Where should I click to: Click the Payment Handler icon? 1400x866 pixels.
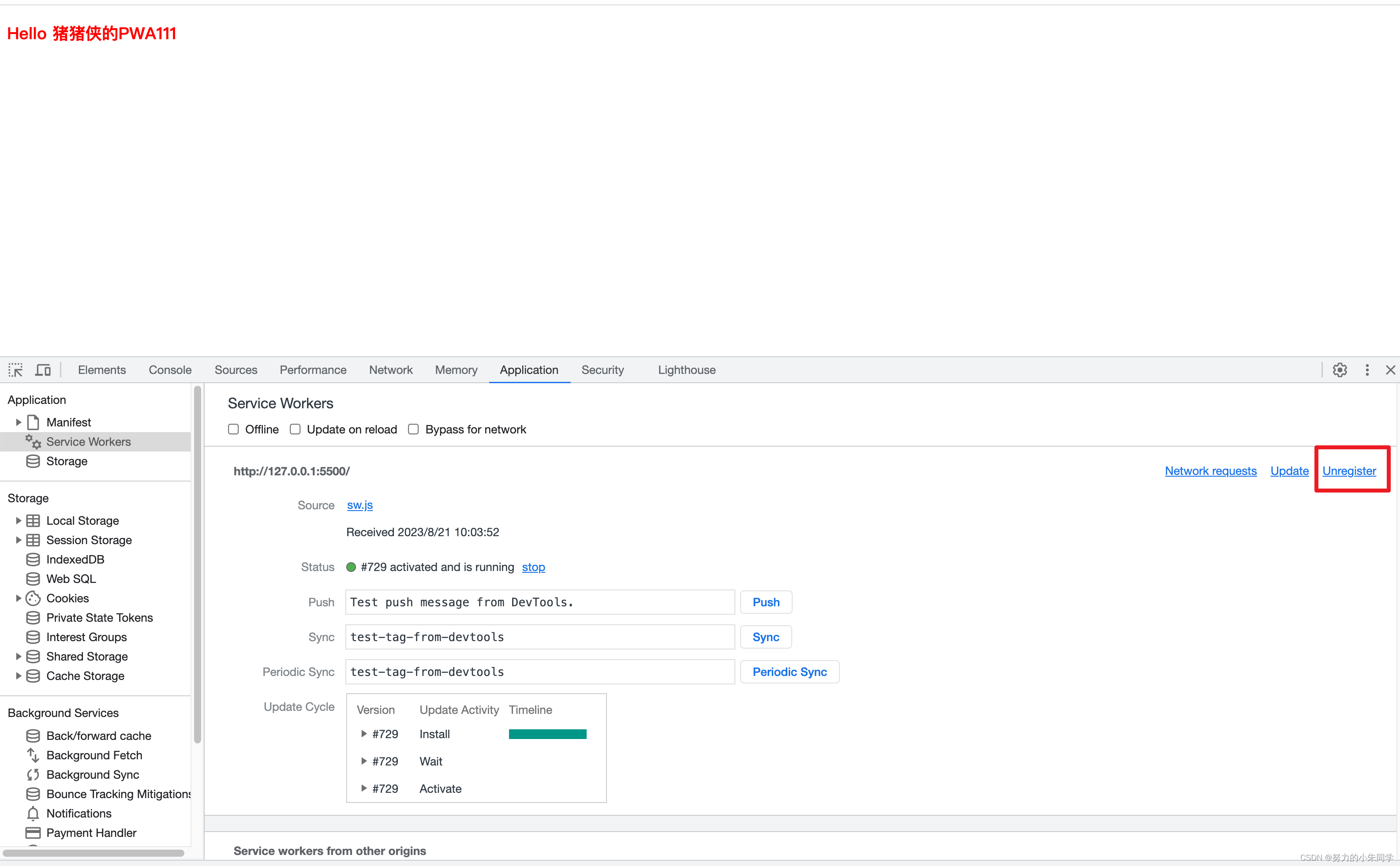[x=33, y=833]
